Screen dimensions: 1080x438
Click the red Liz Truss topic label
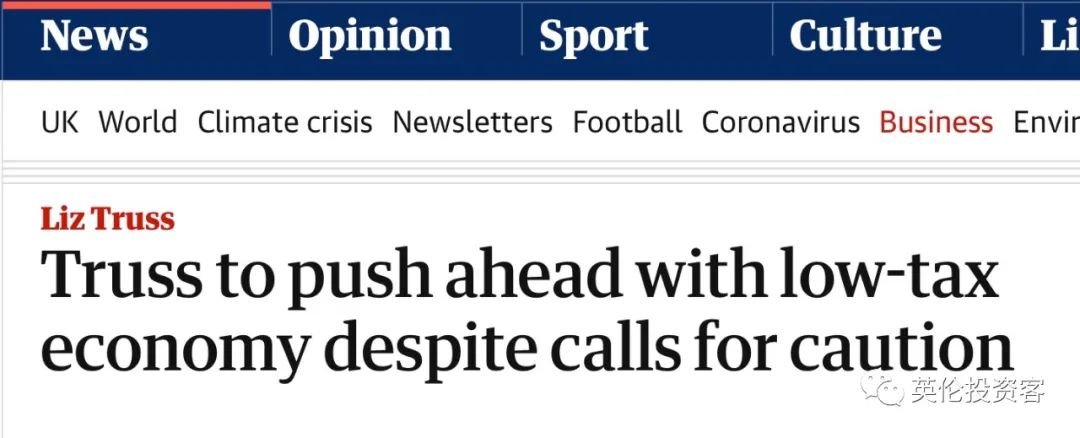[x=107, y=218]
